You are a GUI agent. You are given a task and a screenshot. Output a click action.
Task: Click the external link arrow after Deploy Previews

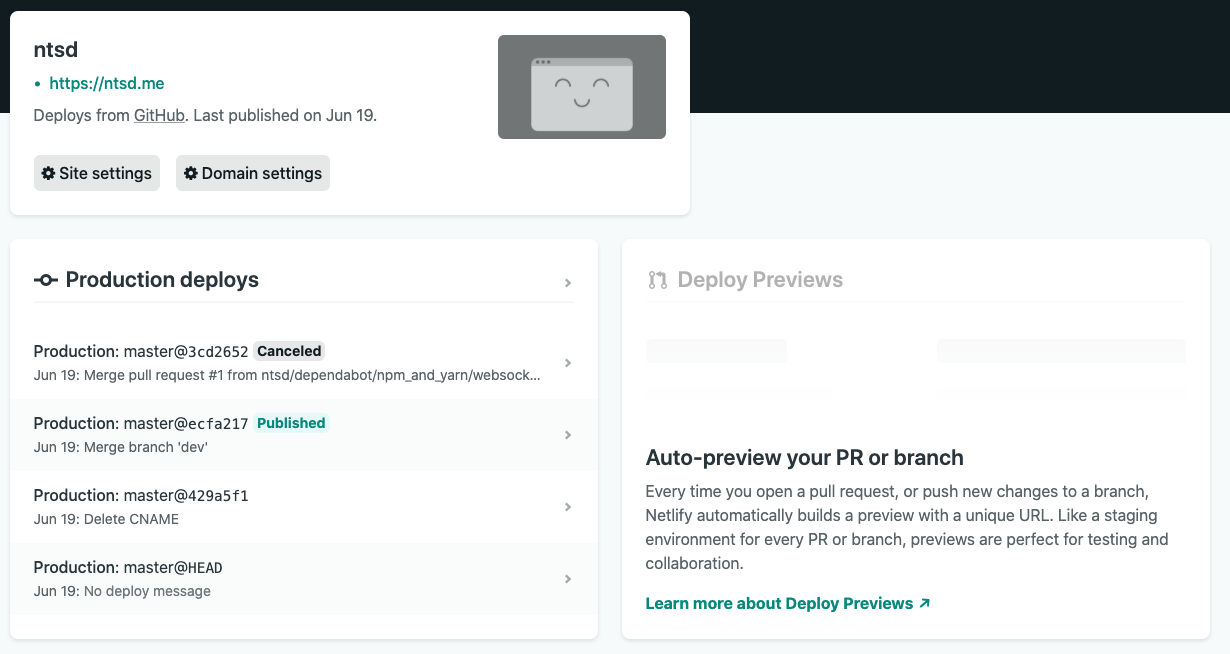[924, 603]
